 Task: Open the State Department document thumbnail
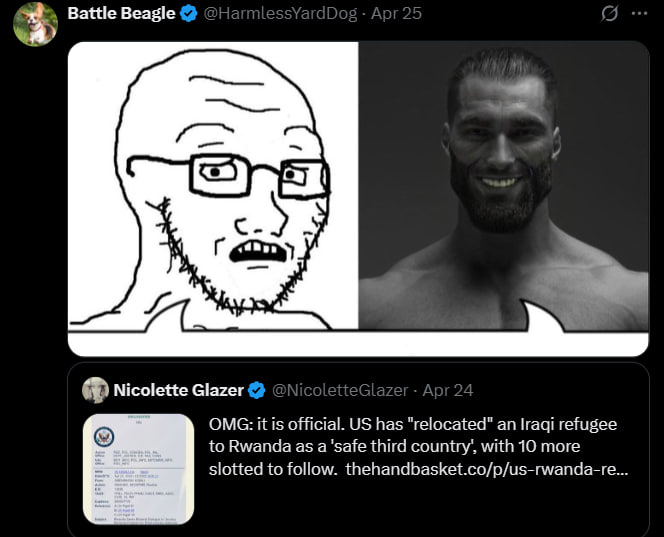coord(138,469)
